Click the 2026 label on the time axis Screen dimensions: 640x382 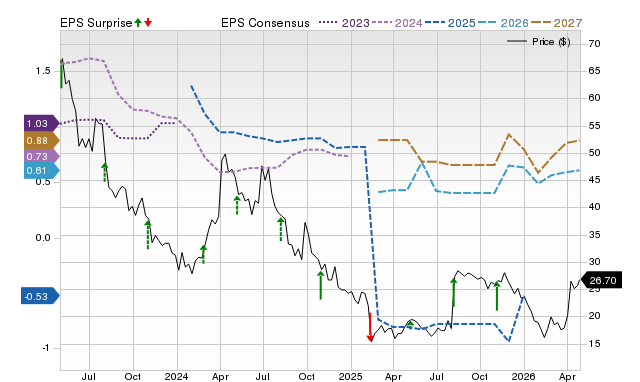524,376
